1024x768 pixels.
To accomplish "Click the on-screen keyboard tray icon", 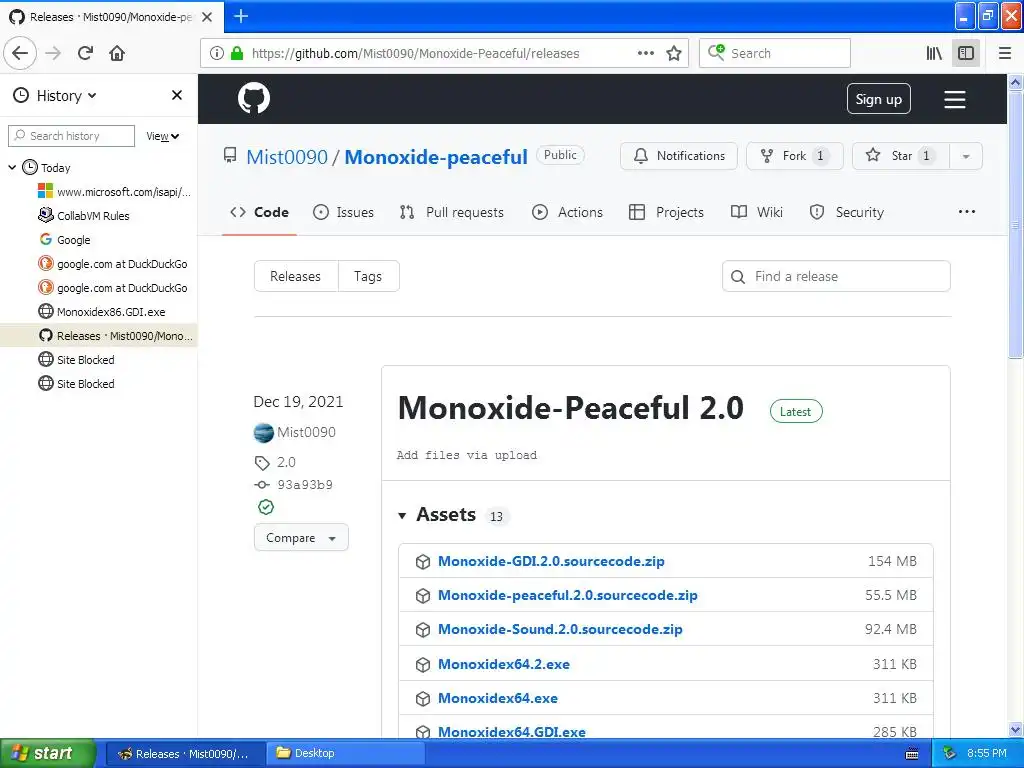I will pyautogui.click(x=912, y=754).
